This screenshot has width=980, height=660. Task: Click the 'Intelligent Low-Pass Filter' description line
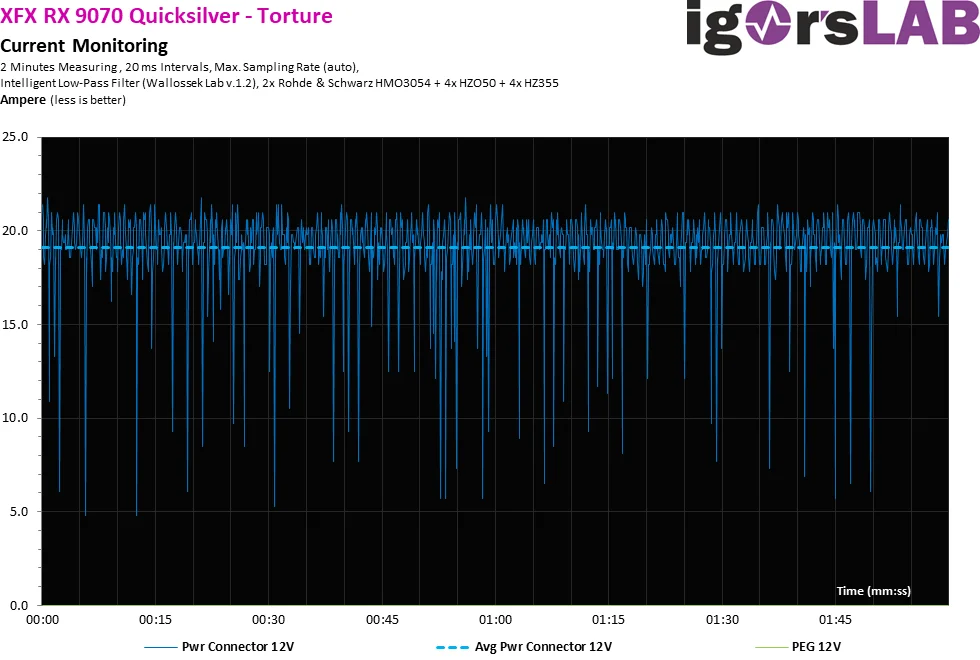(279, 83)
